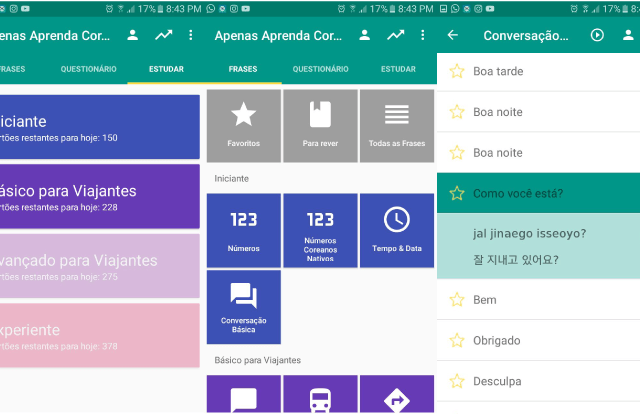Open the three-dot overflow menu on Frases screen
The width and height of the screenshot is (640, 414).
pyautogui.click(x=426, y=35)
